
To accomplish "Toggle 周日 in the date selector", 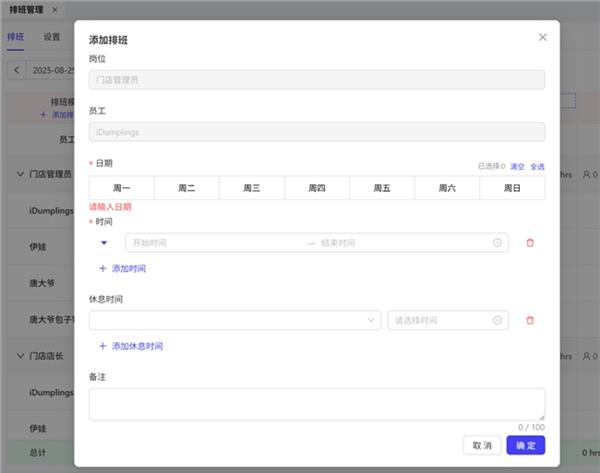I will click(512, 188).
